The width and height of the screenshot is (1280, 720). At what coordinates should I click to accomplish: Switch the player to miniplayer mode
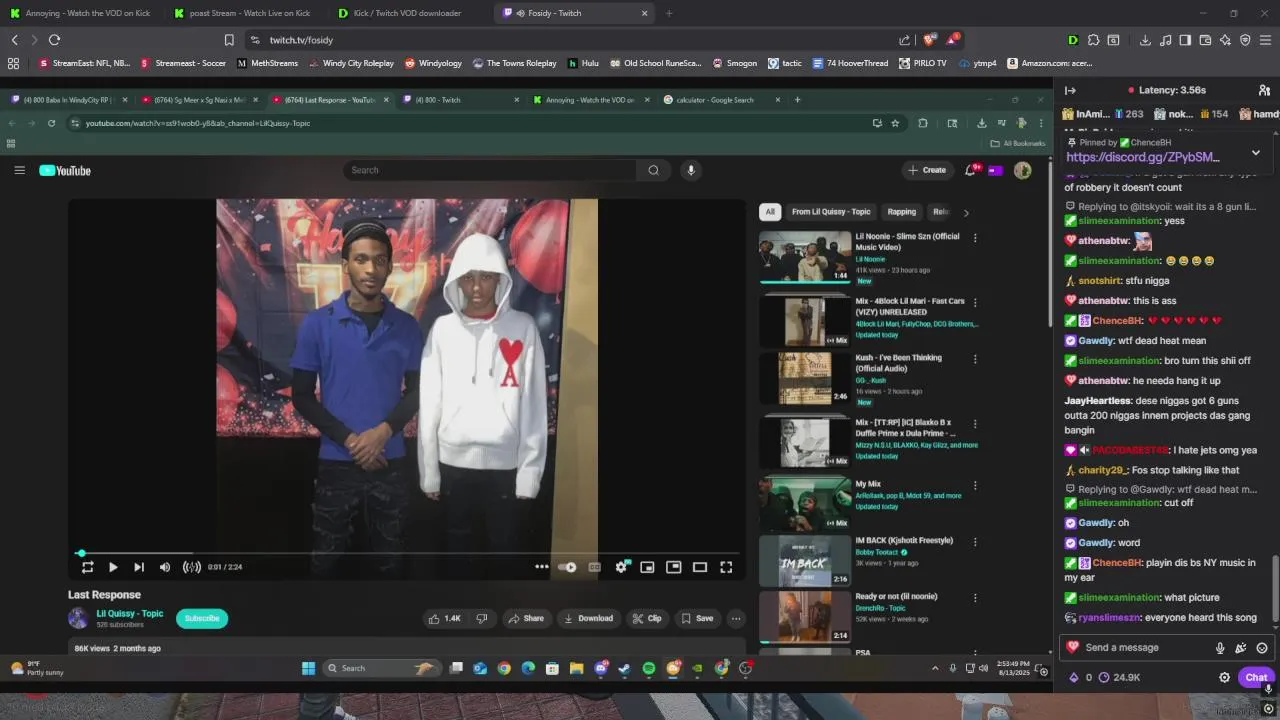pyautogui.click(x=647, y=567)
